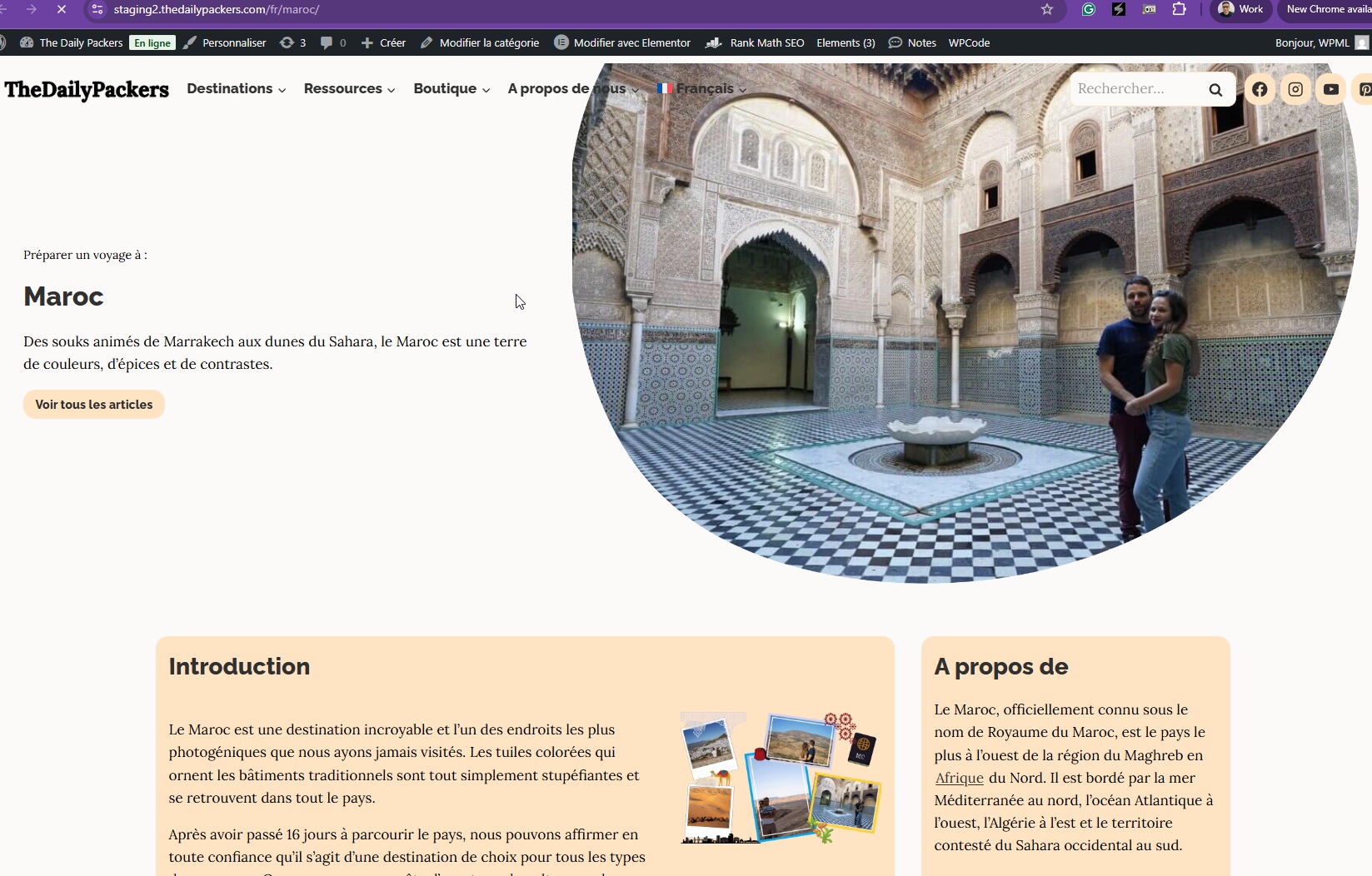The image size is (1372, 876).
Task: Open the Facebook social icon
Action: tap(1260, 89)
